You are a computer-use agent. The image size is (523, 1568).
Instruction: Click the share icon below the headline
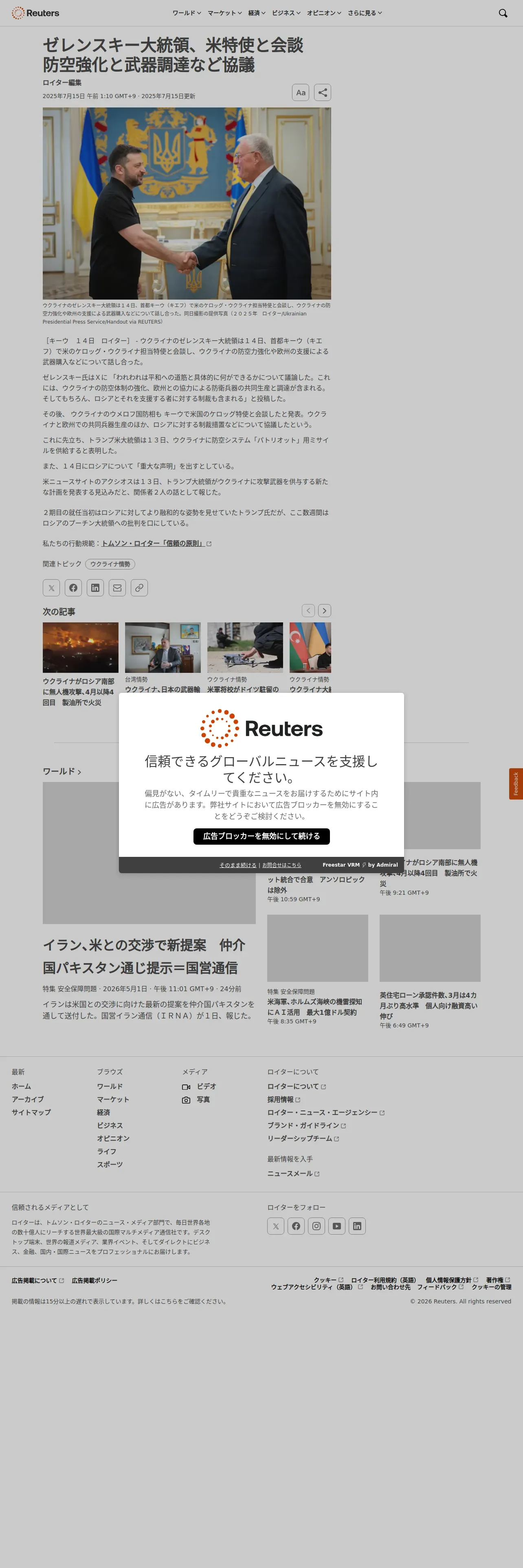tap(323, 92)
